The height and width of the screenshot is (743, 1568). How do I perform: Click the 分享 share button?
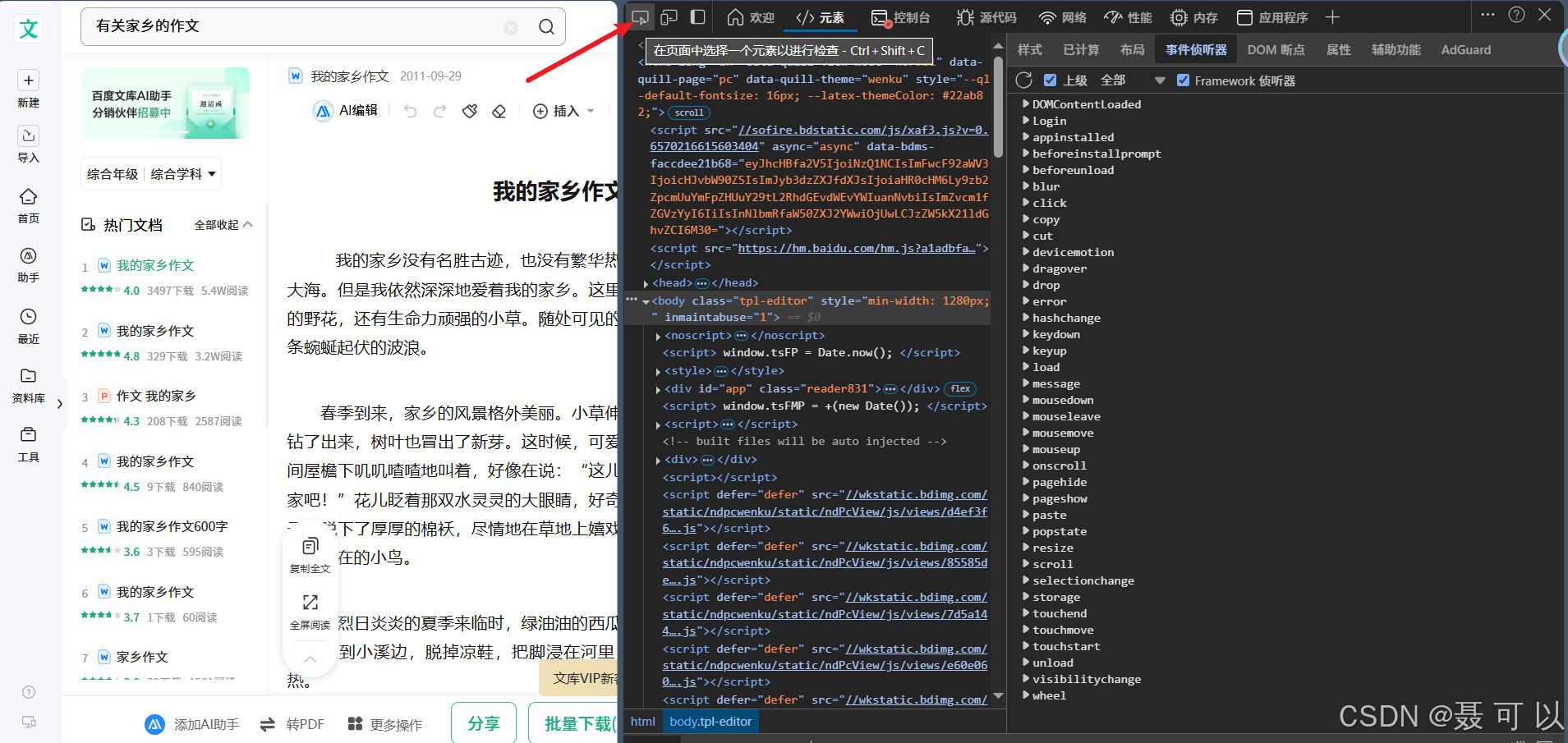coord(484,723)
